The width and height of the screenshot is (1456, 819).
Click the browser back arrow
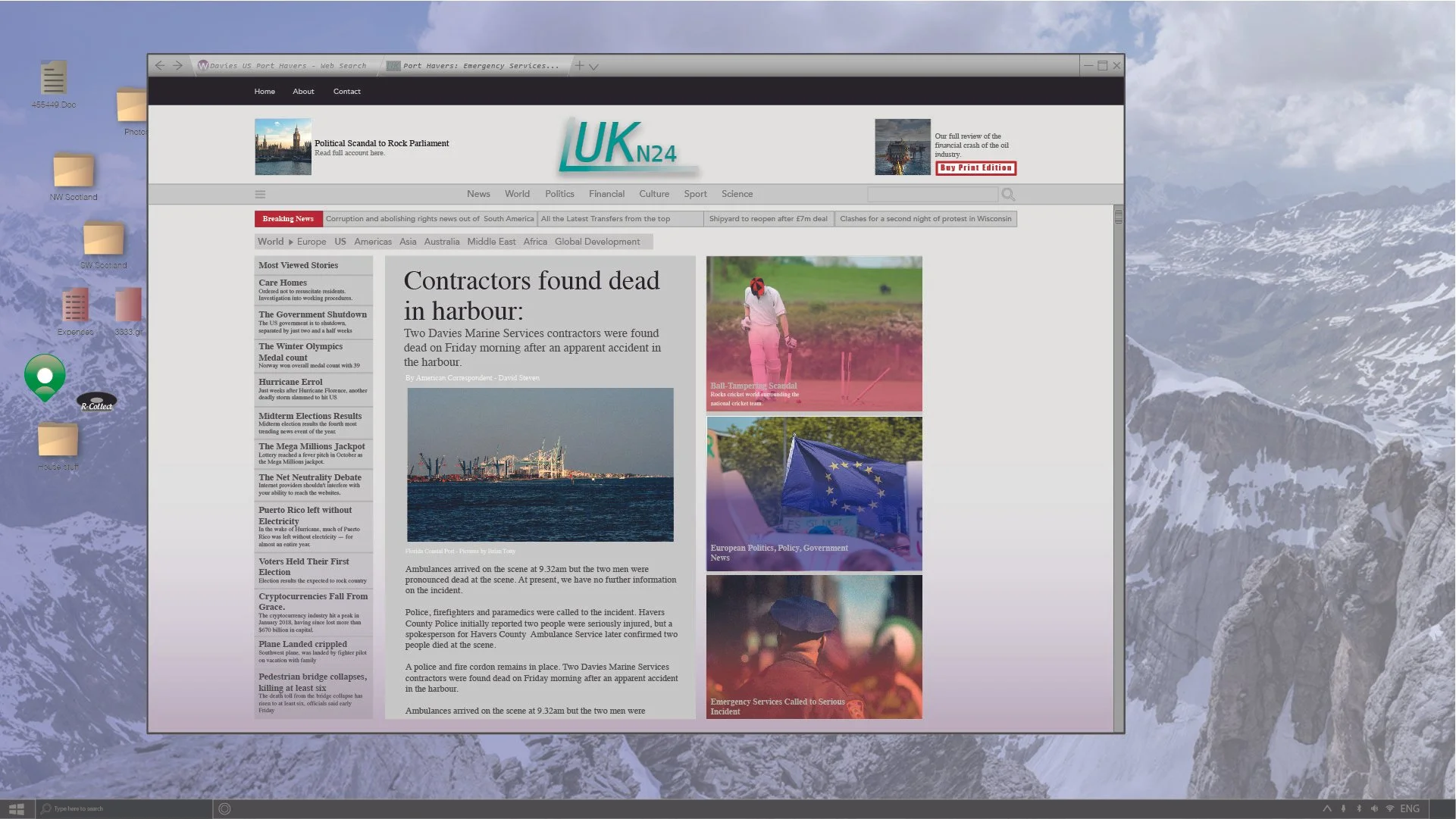tap(160, 66)
